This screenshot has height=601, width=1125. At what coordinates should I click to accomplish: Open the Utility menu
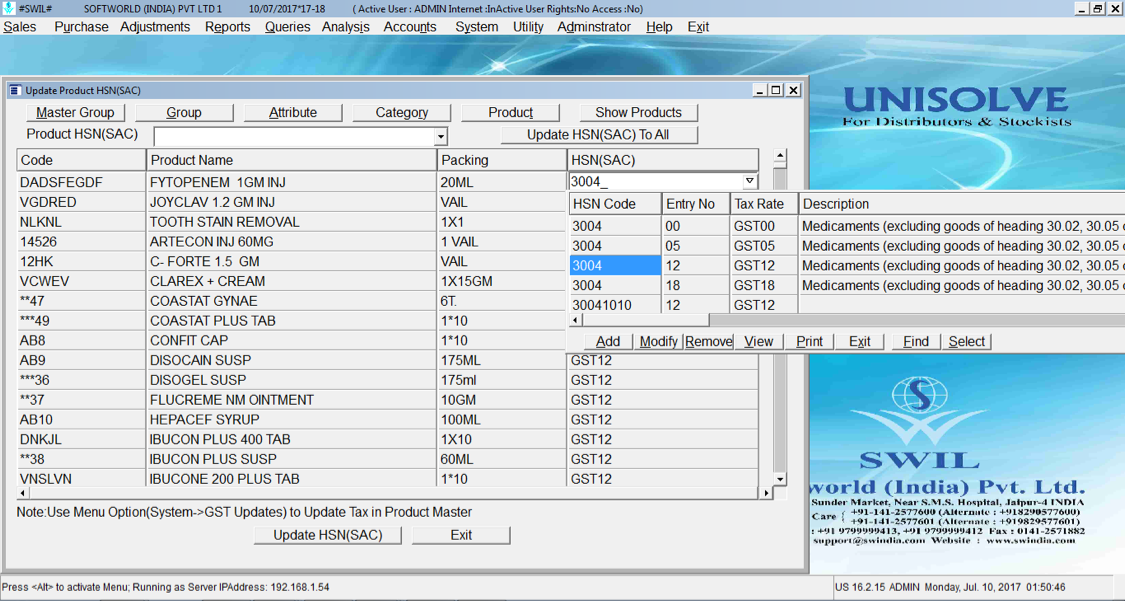pyautogui.click(x=528, y=27)
